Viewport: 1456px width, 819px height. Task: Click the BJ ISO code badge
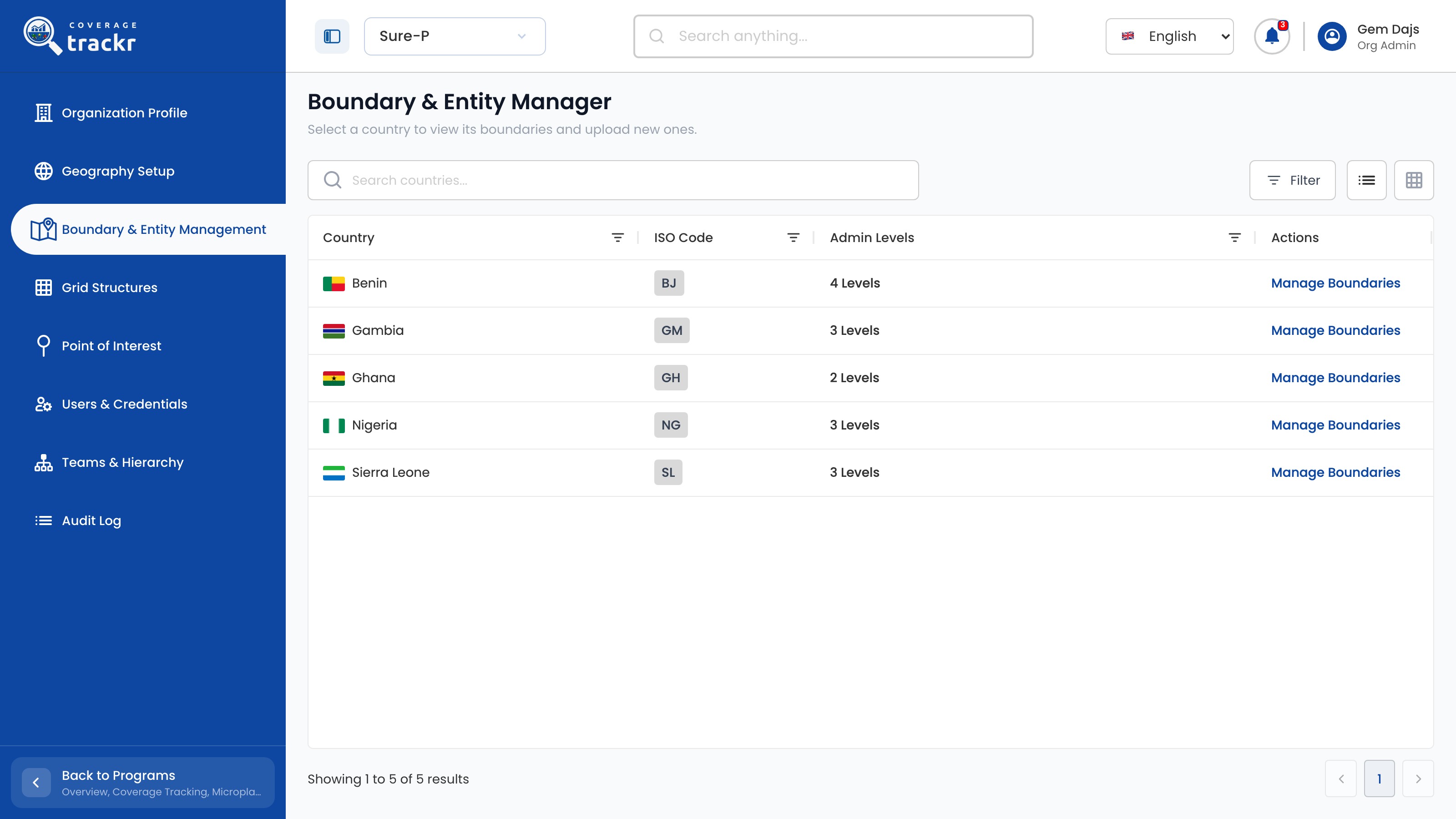click(669, 283)
